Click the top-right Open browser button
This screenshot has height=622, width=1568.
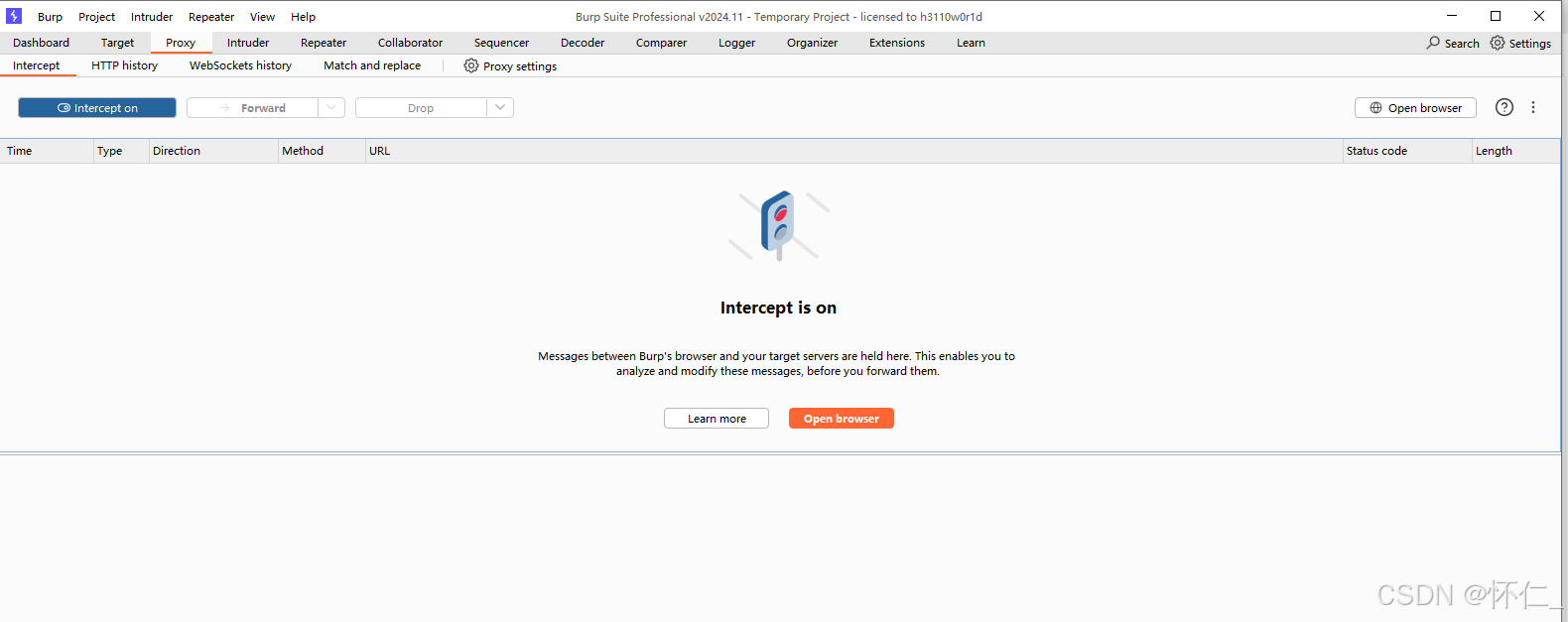point(1415,108)
